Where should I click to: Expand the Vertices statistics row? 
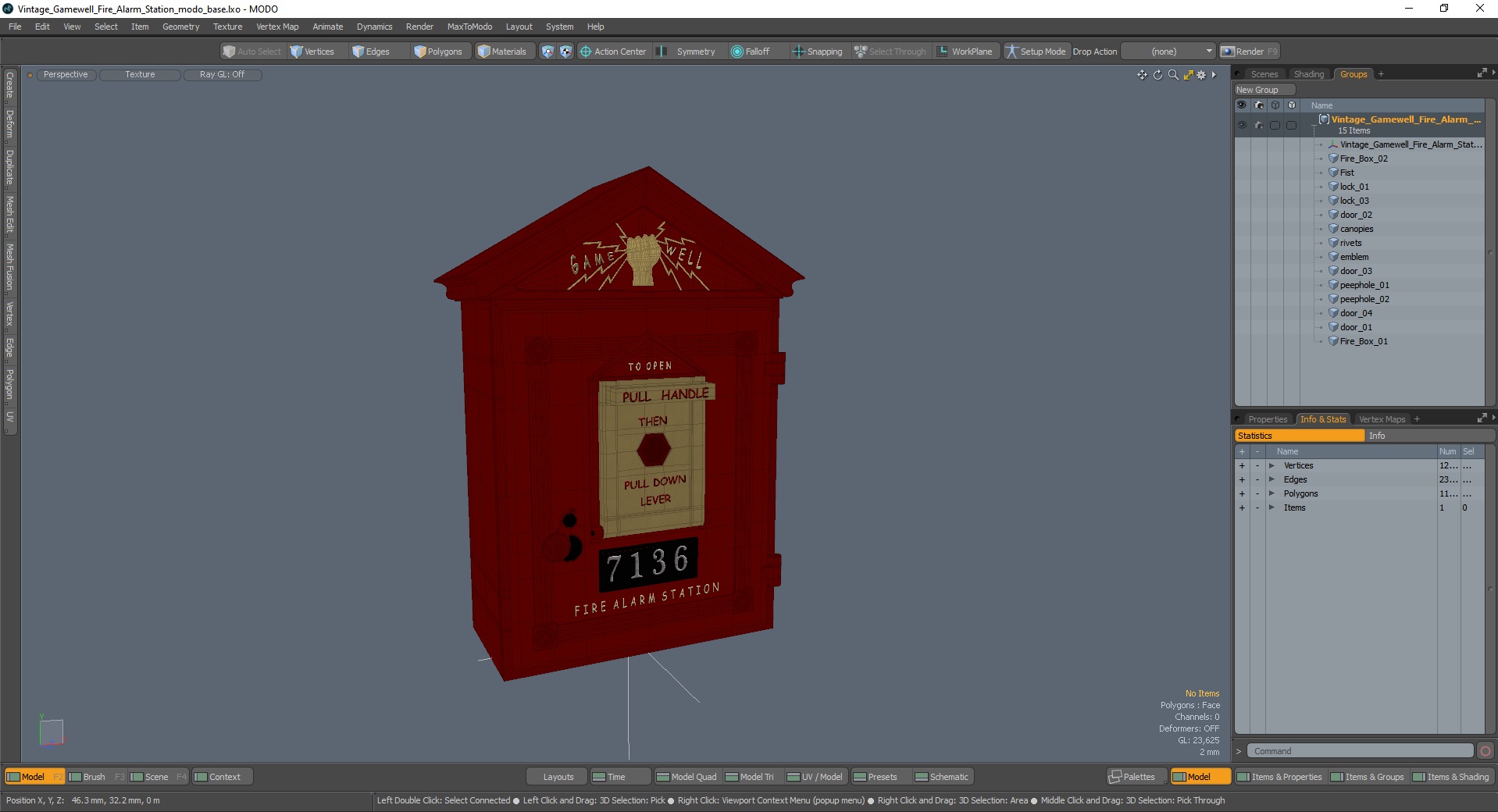point(1272,466)
